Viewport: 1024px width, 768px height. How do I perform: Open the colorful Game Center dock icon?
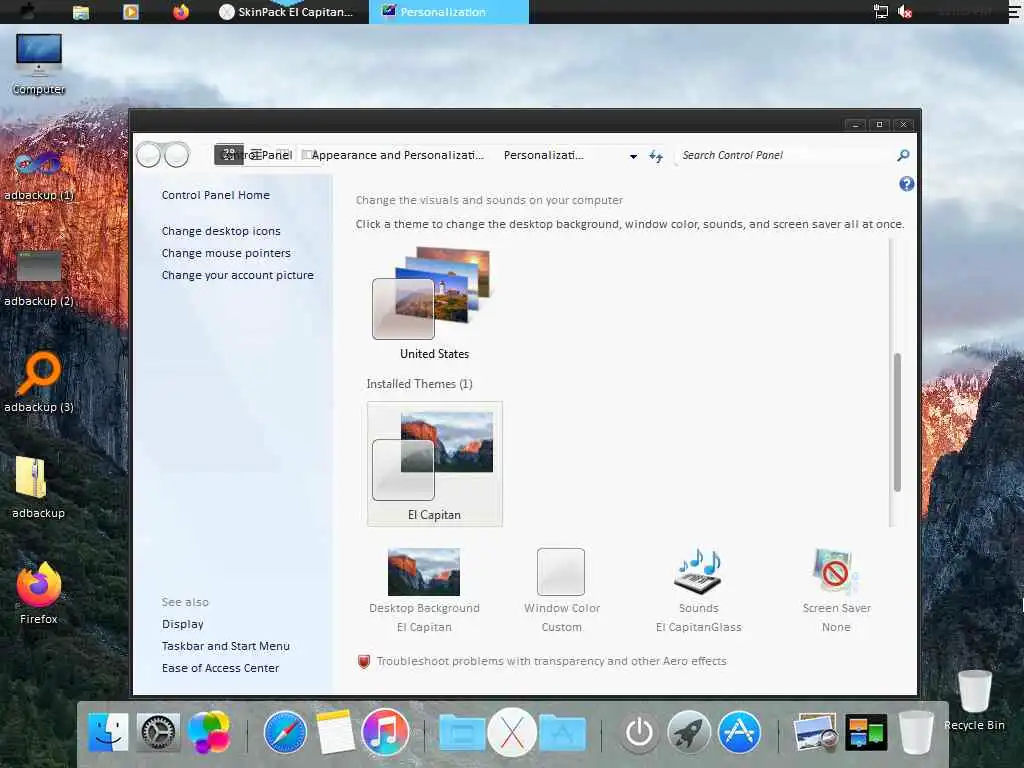click(x=208, y=732)
